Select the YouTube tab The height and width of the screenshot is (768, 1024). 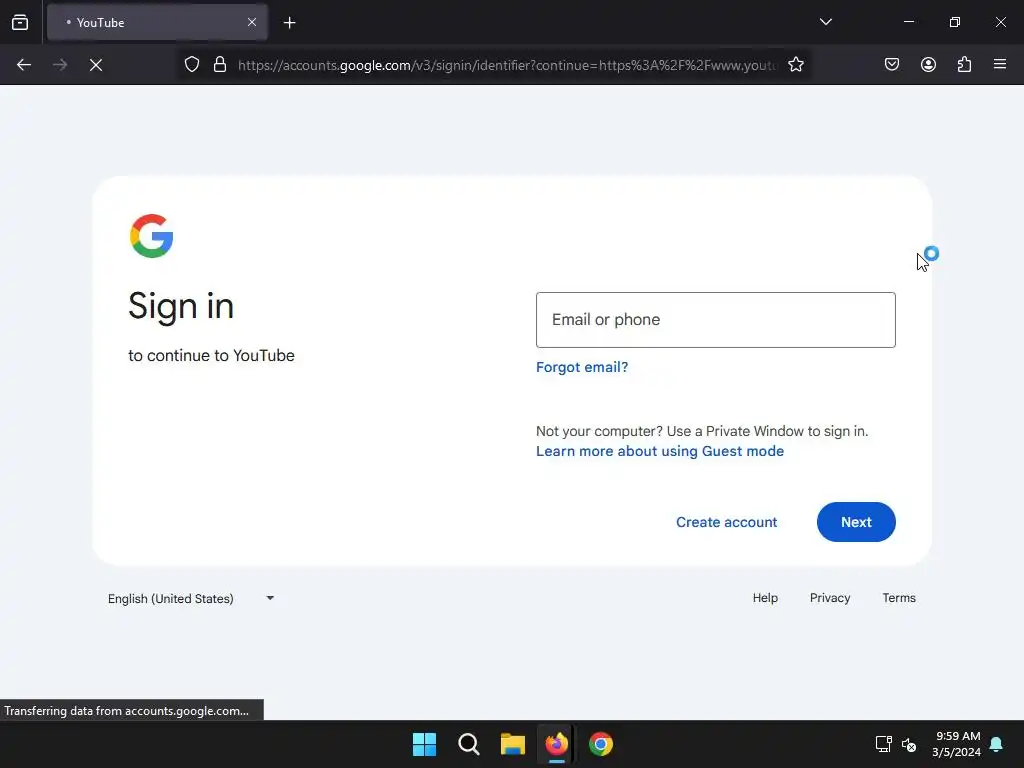pos(157,22)
